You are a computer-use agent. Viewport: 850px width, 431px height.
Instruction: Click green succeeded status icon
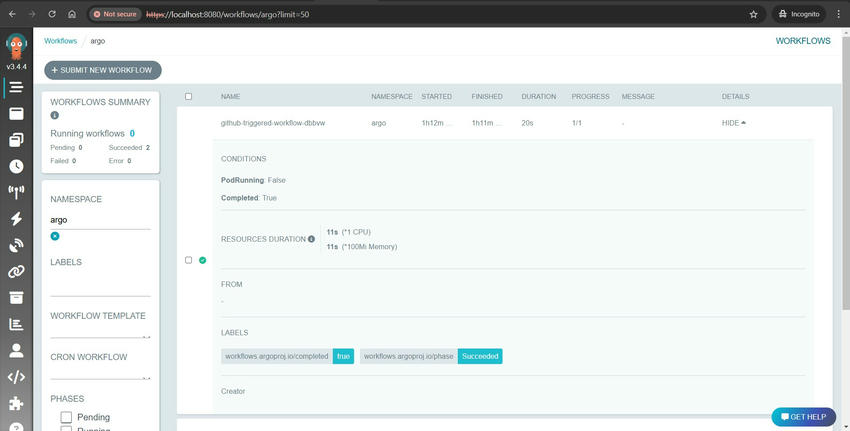[202, 260]
